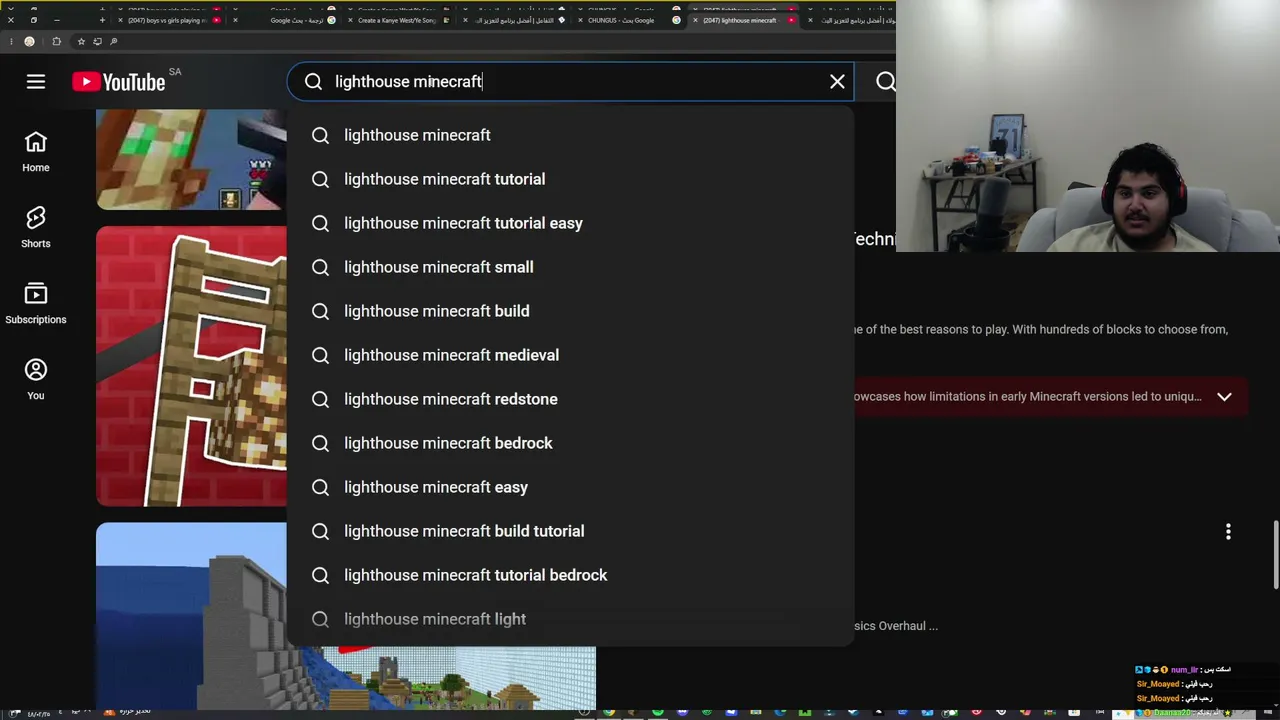Clear the search box with the X
Image resolution: width=1280 pixels, height=720 pixels.
tap(837, 82)
